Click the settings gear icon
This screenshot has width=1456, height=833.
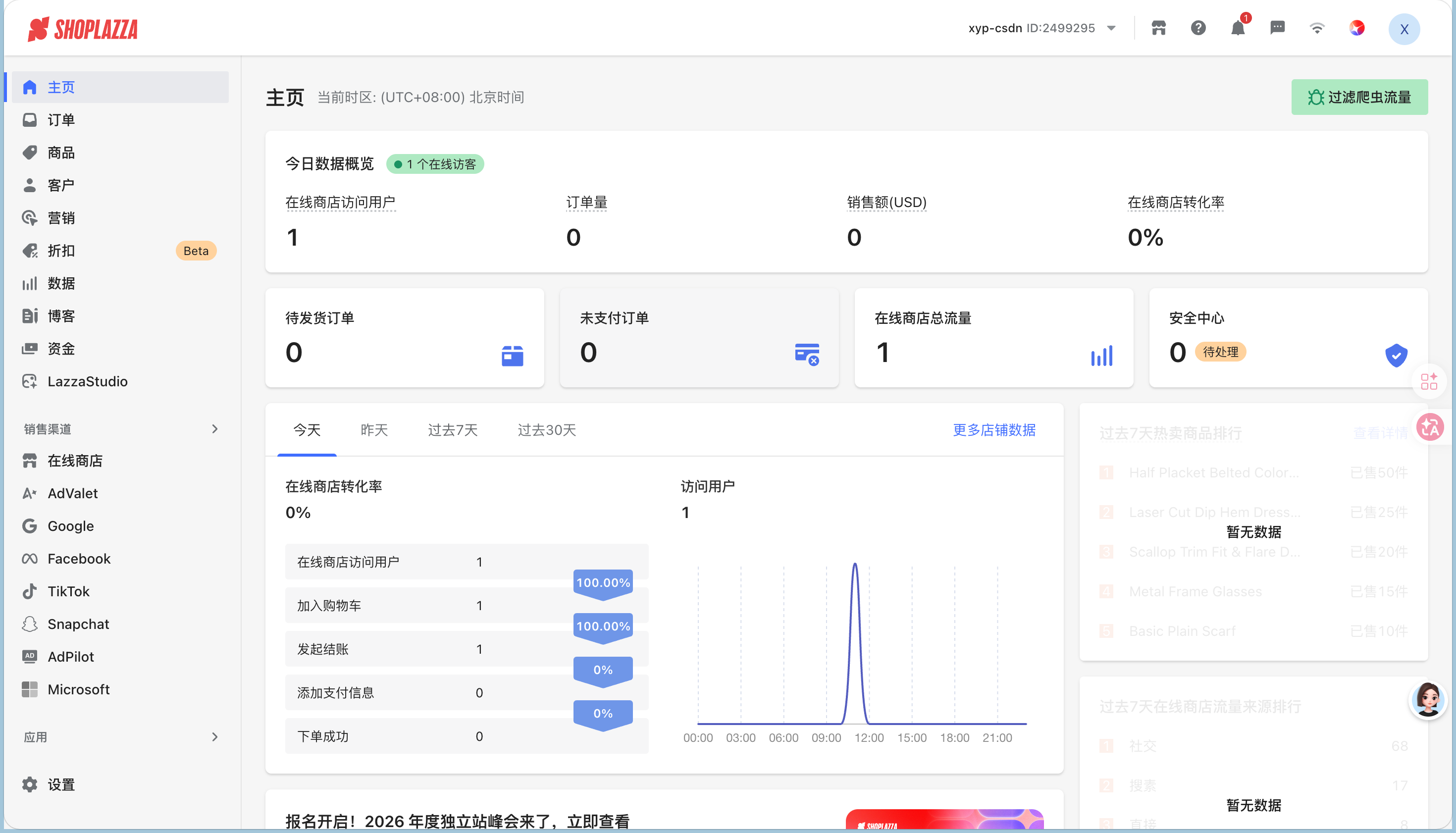tap(30, 784)
